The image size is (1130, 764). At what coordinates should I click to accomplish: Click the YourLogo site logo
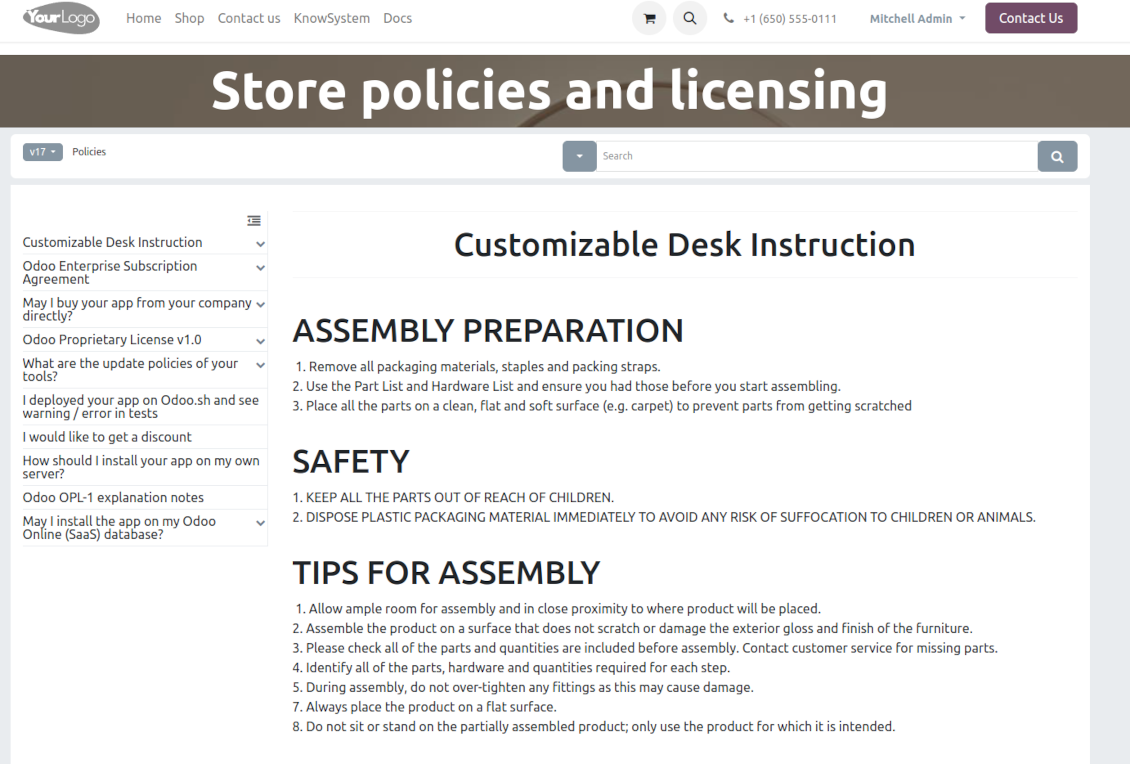[x=61, y=18]
